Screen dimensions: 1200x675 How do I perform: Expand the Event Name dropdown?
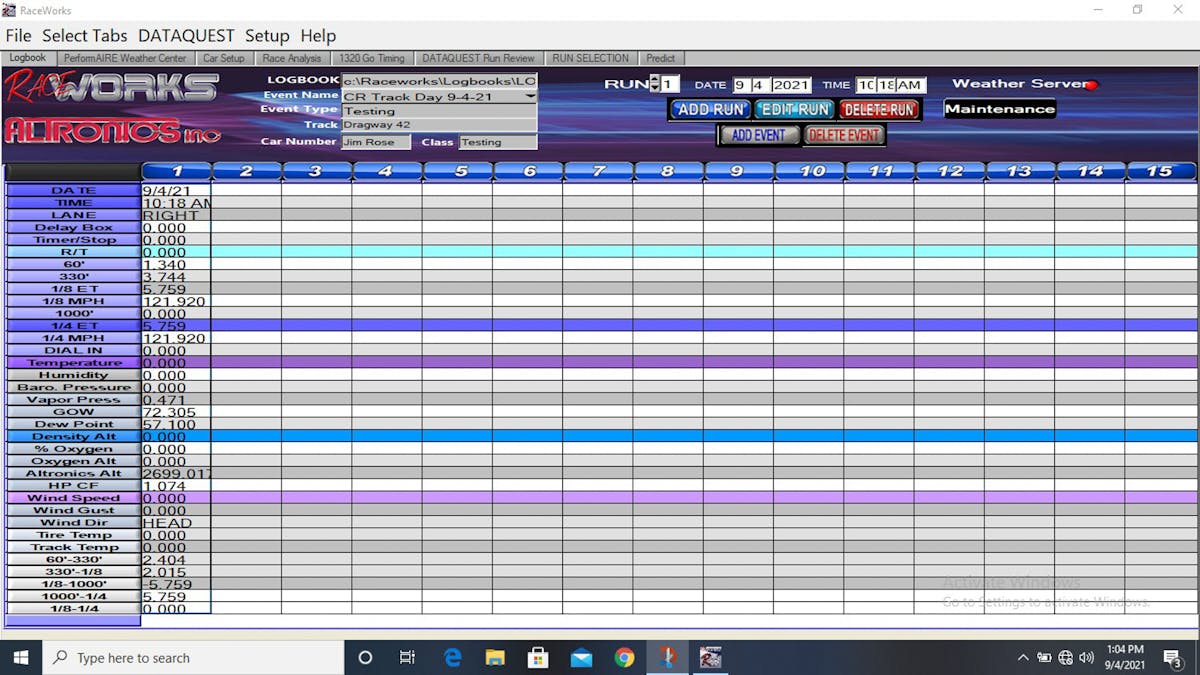(530, 97)
